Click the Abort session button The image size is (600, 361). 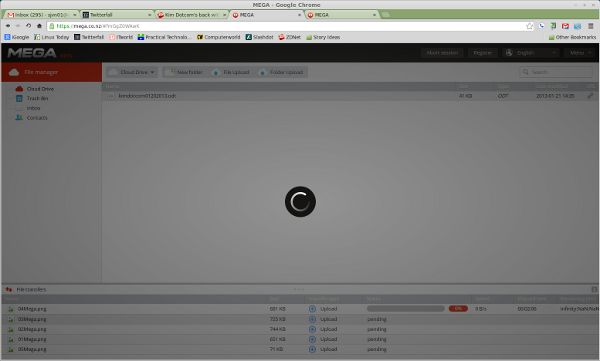tap(442, 53)
